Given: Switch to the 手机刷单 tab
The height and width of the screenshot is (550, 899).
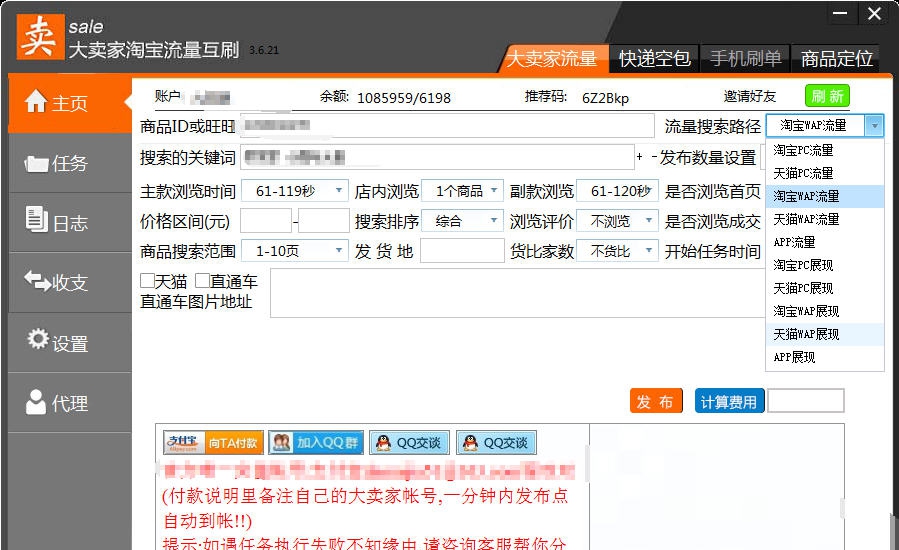Looking at the screenshot, I should pyautogui.click(x=745, y=58).
